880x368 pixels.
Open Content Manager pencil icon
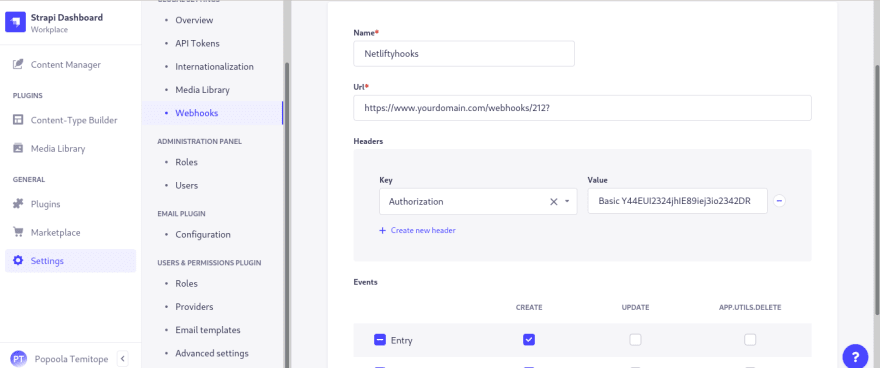tap(18, 65)
